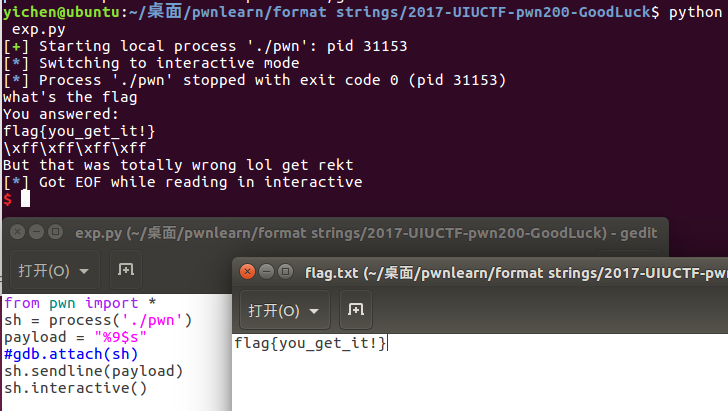Screen dimensions: 728x411
Task: Close the exp.py gedit window
Action: (17, 233)
